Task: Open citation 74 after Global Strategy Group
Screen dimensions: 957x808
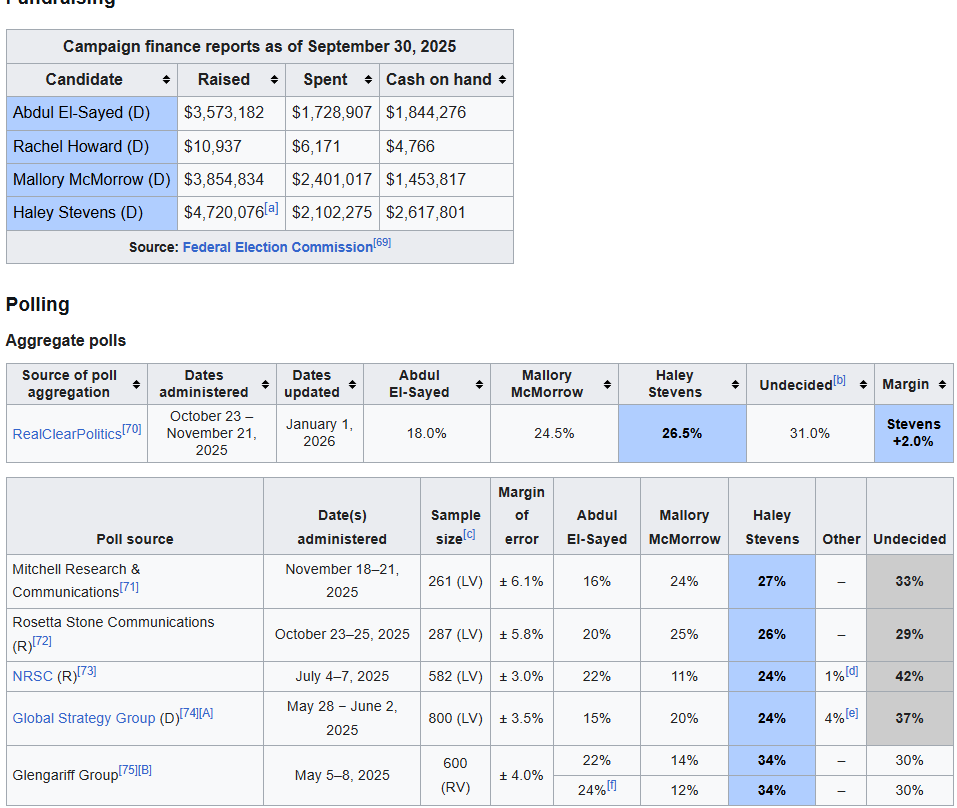Action: [x=189, y=713]
